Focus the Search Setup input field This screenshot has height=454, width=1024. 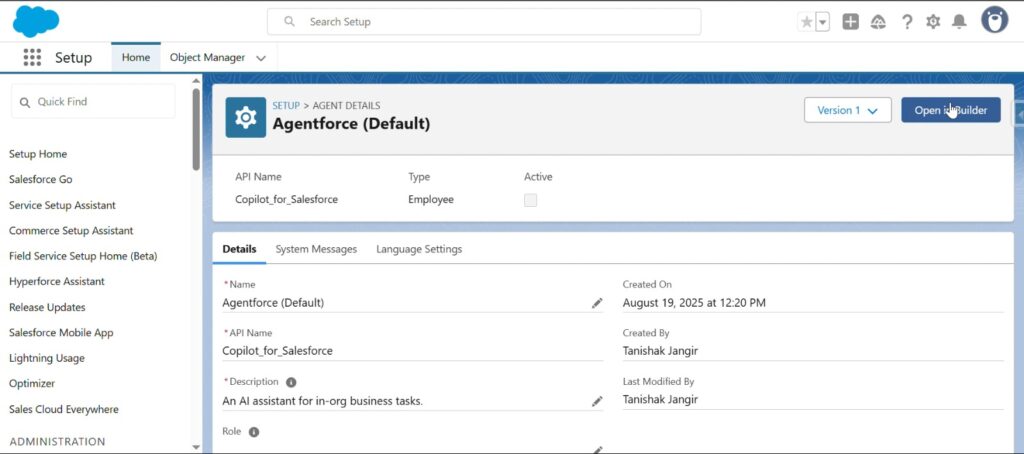(484, 22)
